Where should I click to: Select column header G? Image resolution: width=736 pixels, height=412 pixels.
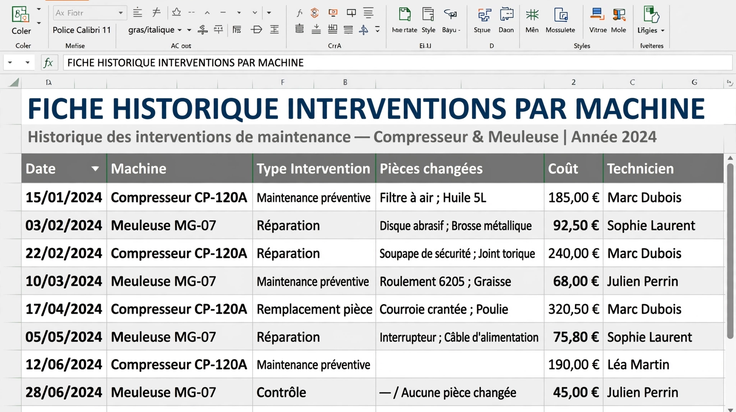click(694, 83)
